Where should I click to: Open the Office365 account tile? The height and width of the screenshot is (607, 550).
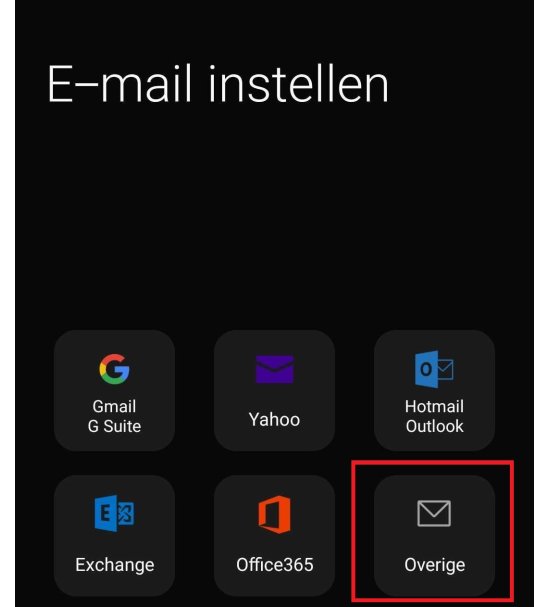[274, 536]
